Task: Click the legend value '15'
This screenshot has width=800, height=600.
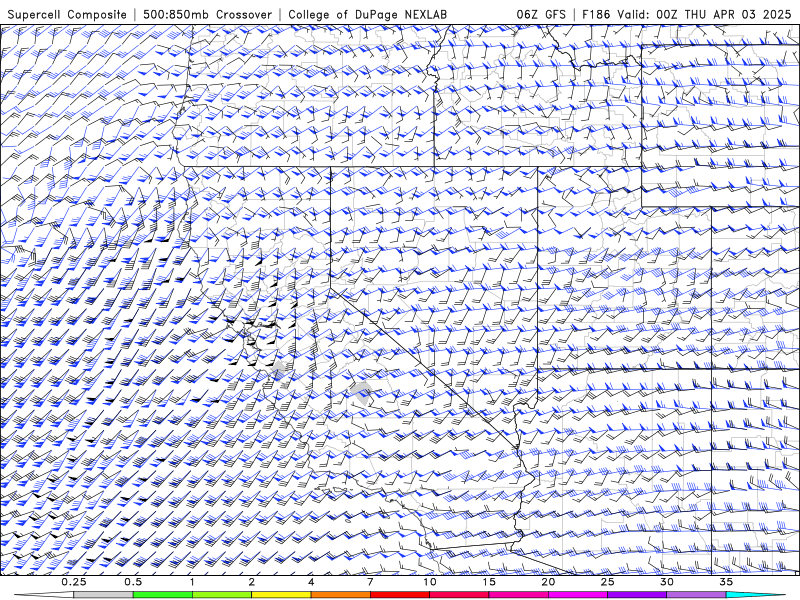Action: click(x=489, y=582)
